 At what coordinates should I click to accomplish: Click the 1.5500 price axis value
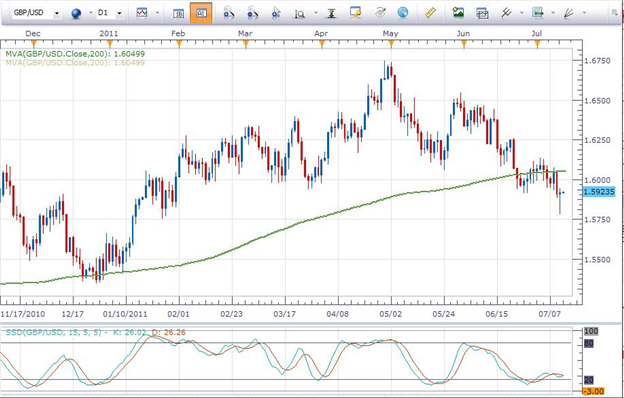(597, 259)
